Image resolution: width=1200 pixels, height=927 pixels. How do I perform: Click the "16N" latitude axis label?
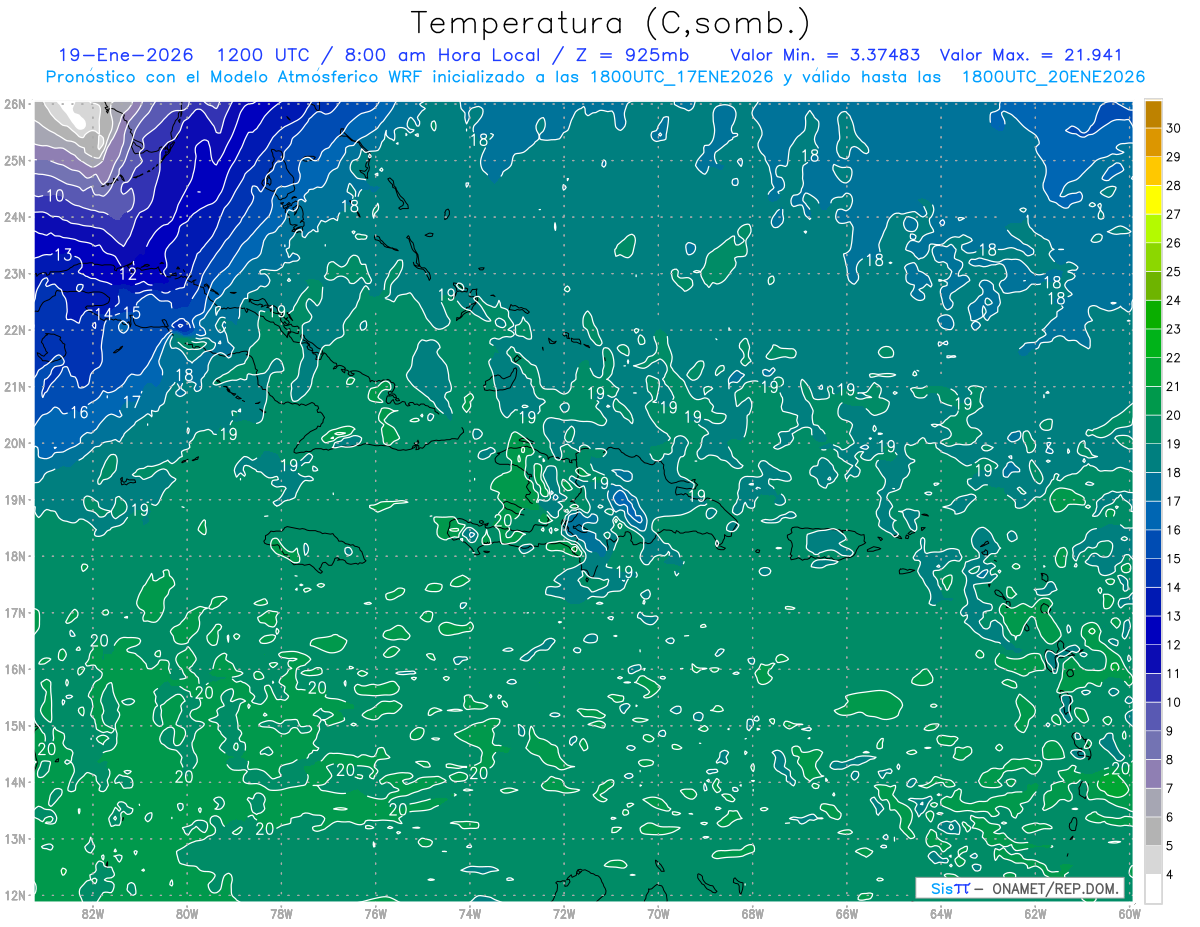click(14, 669)
